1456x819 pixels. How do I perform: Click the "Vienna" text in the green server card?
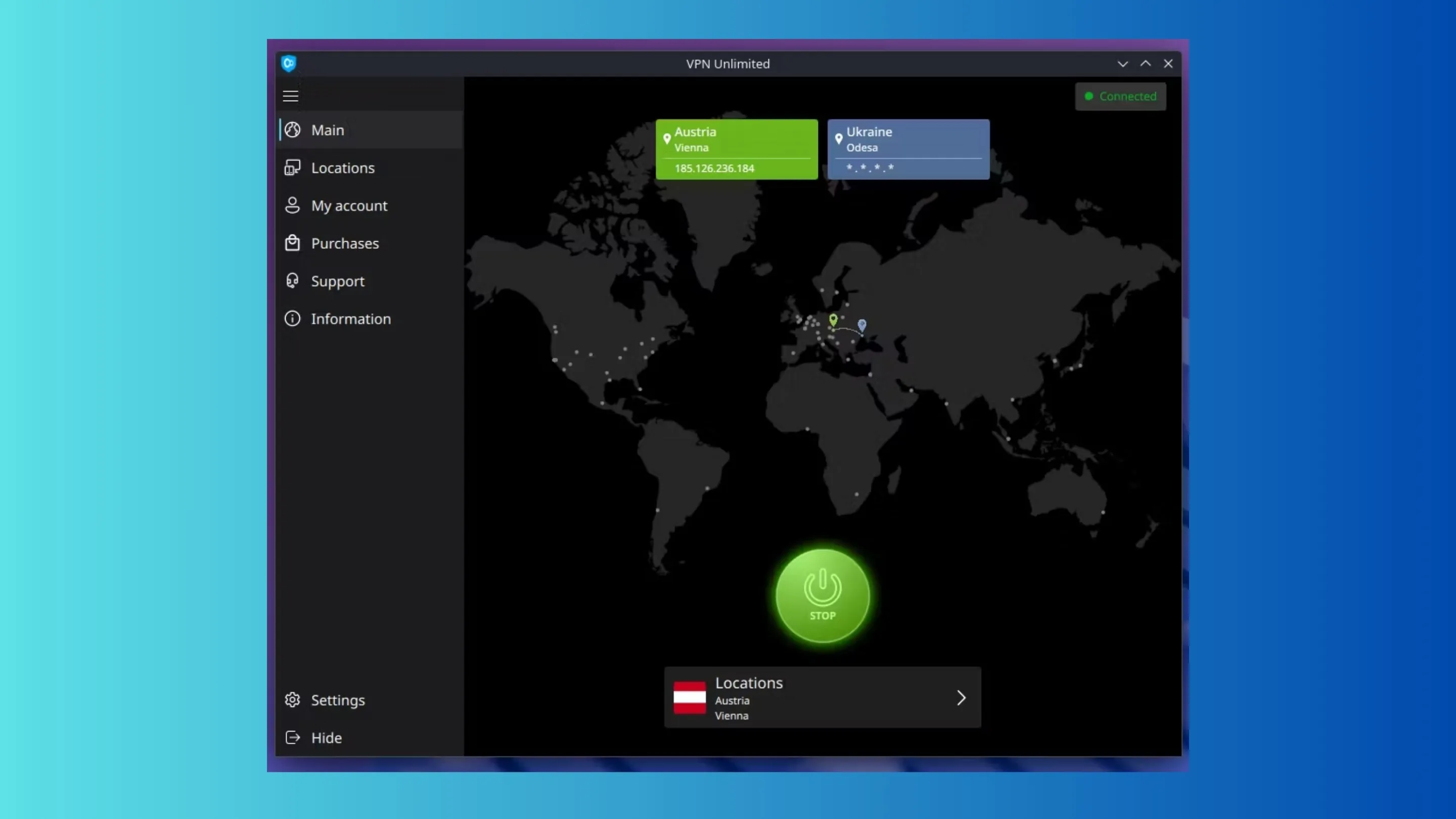[691, 148]
